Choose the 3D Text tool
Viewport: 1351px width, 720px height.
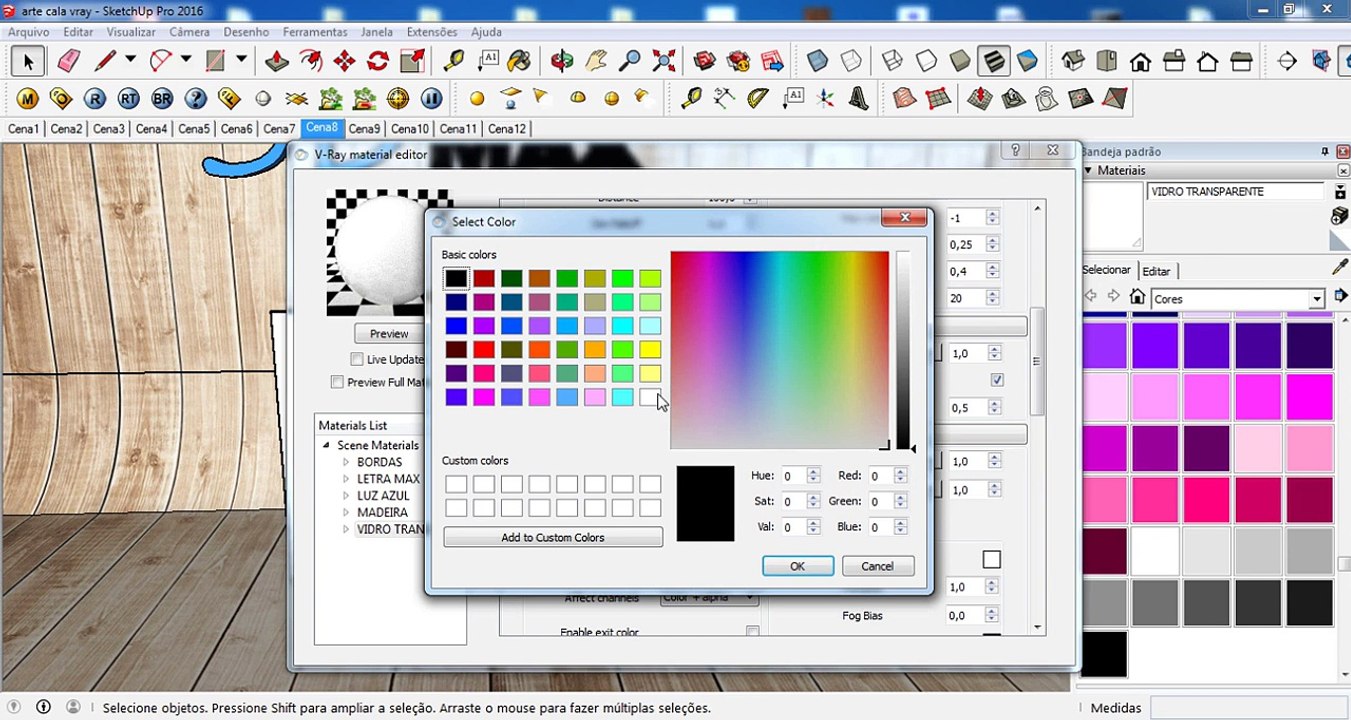pyautogui.click(x=858, y=99)
